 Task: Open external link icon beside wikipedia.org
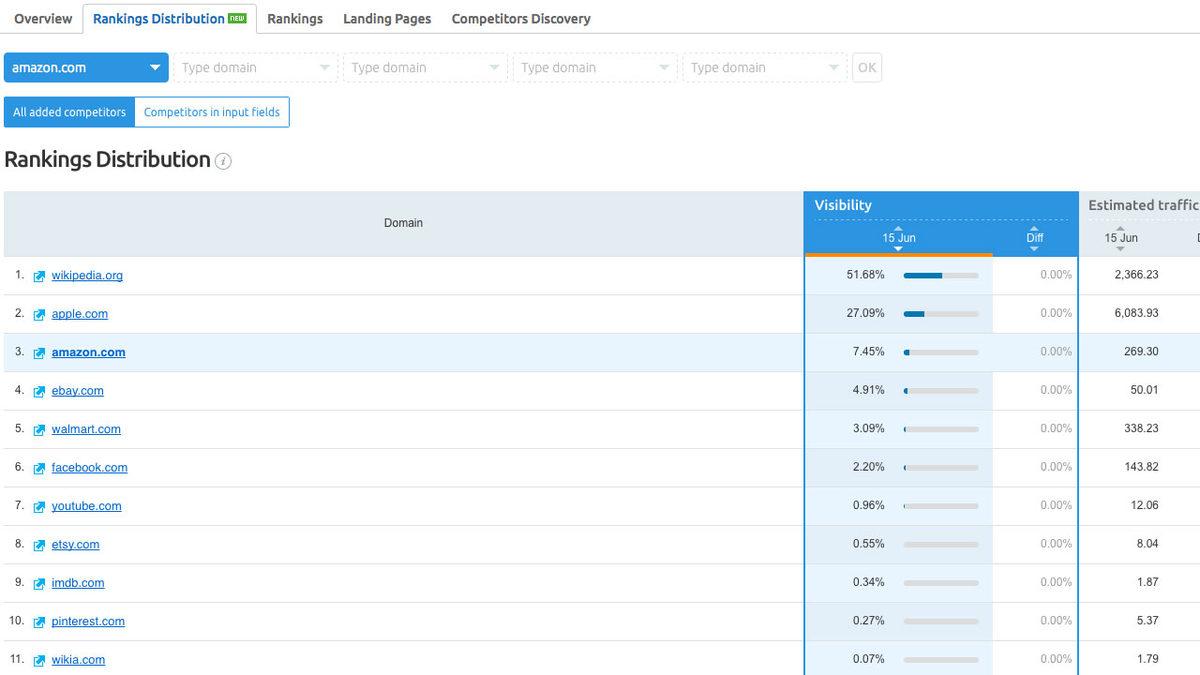tap(39, 276)
